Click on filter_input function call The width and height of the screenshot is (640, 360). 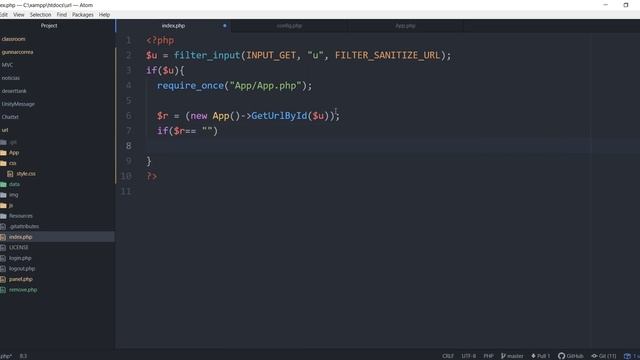pos(207,56)
